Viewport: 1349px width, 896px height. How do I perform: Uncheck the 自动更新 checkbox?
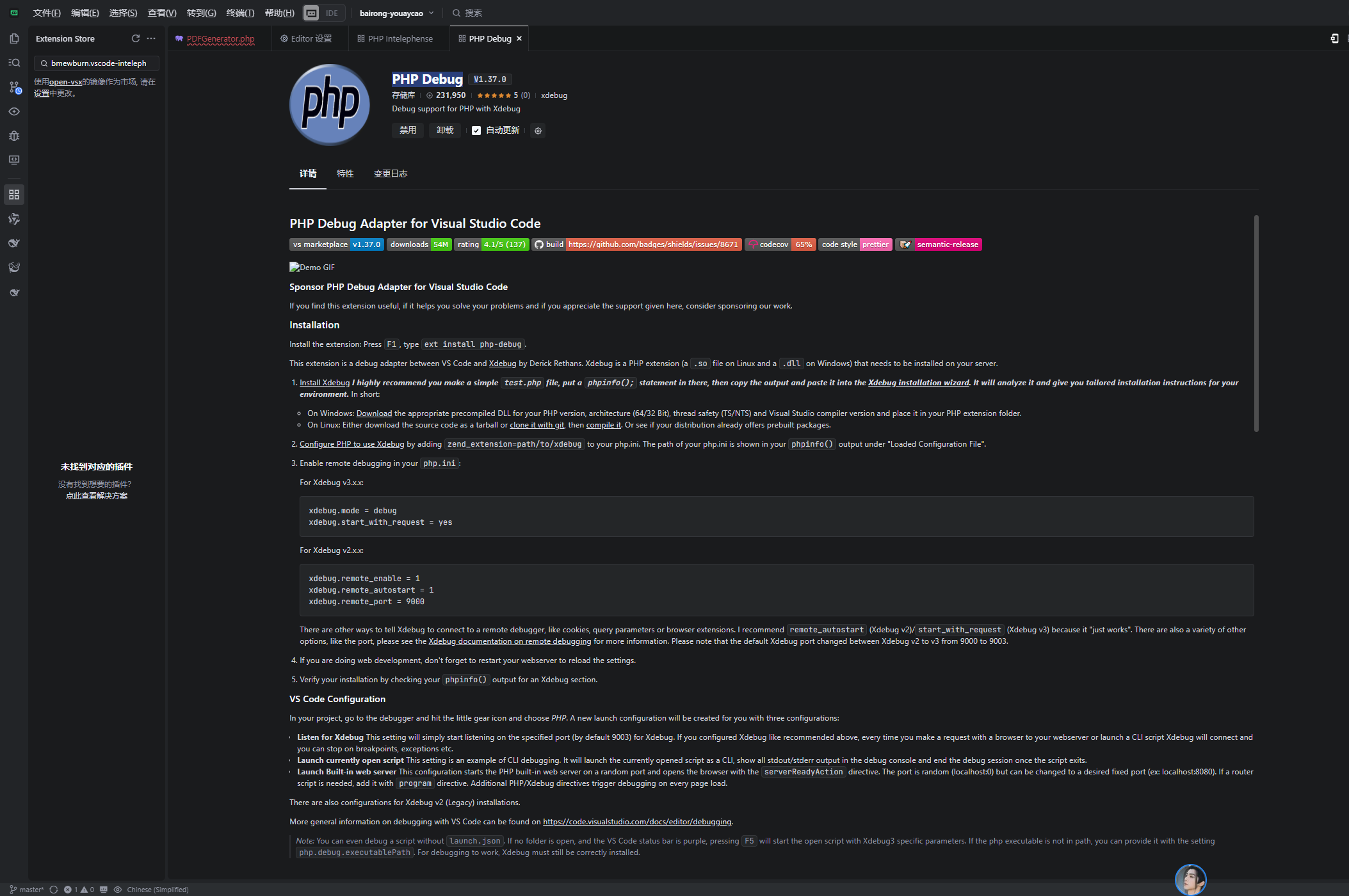pos(476,131)
